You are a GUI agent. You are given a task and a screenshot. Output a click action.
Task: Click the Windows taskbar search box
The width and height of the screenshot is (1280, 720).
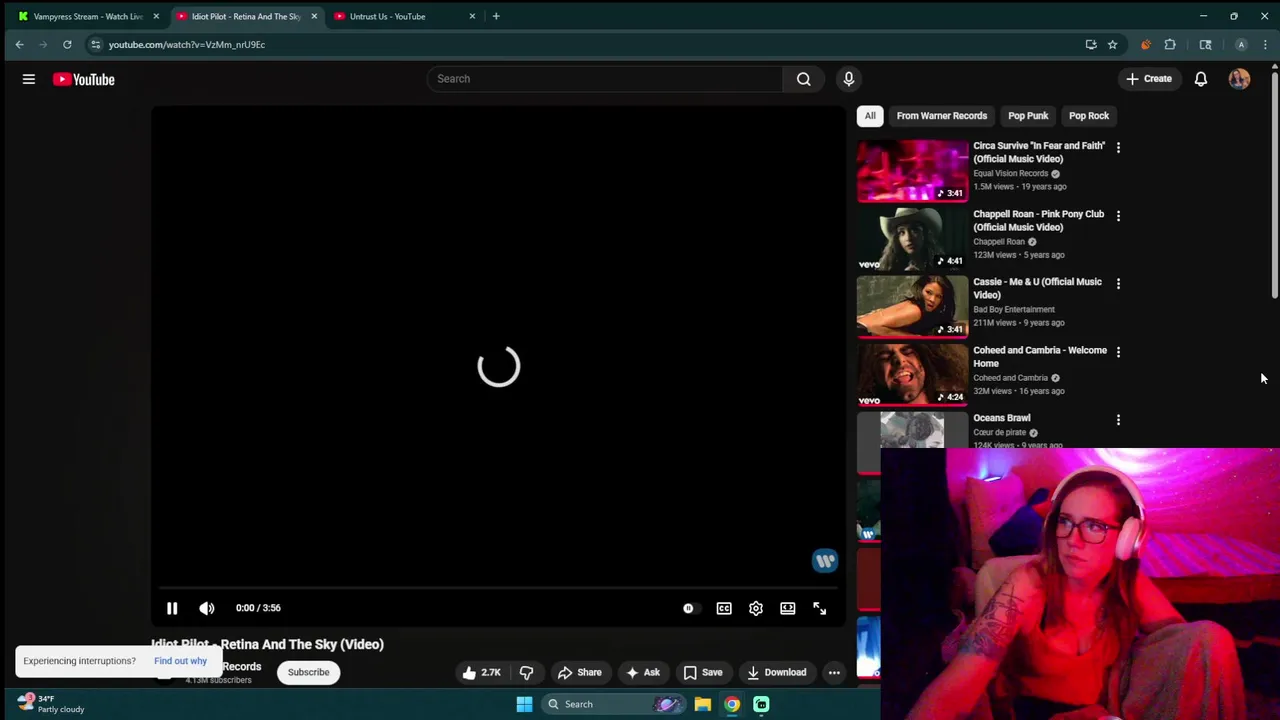tap(615, 704)
